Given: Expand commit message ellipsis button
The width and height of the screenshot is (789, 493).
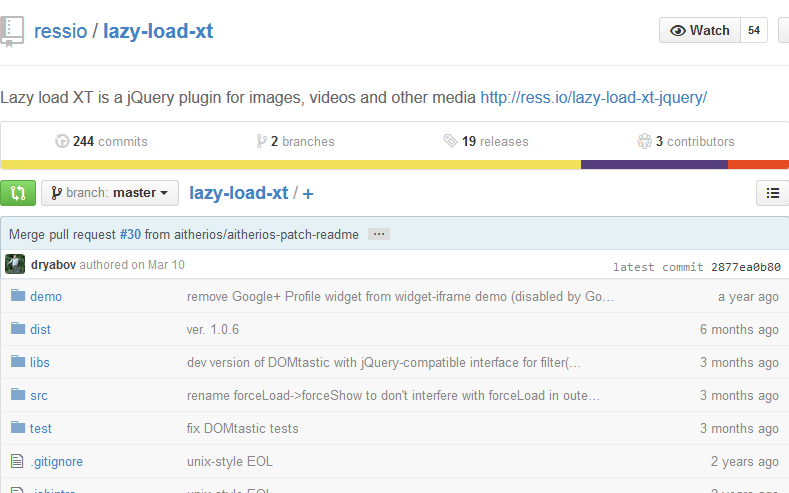Looking at the screenshot, I should [x=379, y=234].
